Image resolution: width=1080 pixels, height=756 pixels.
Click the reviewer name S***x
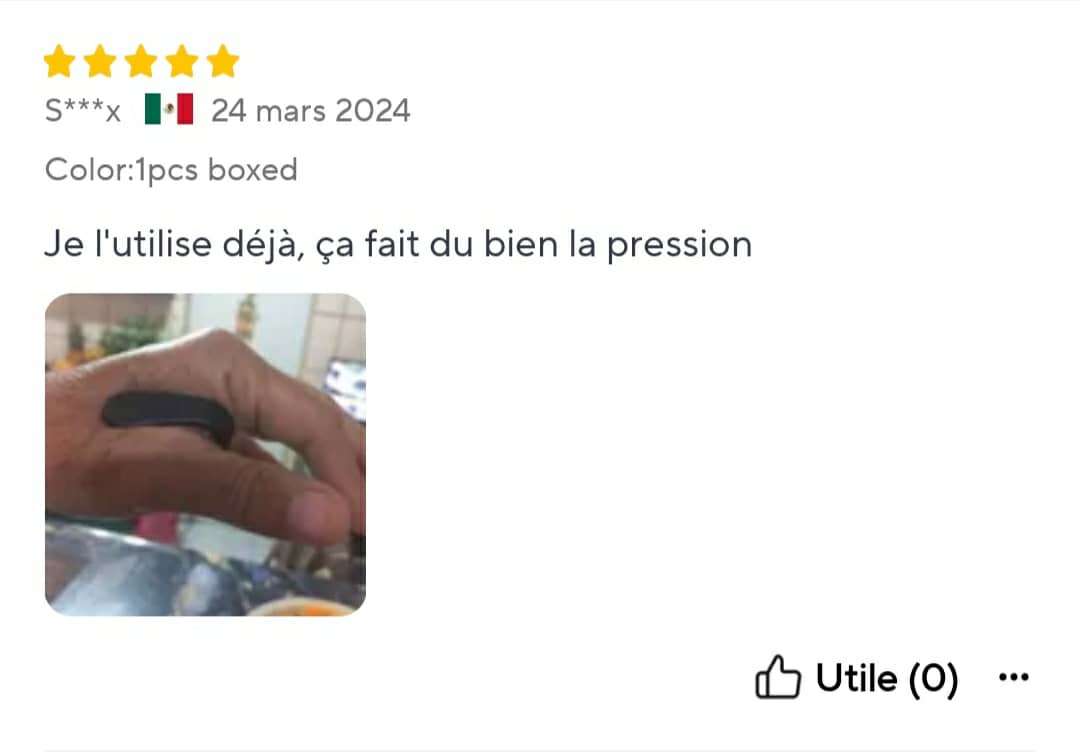pyautogui.click(x=83, y=110)
